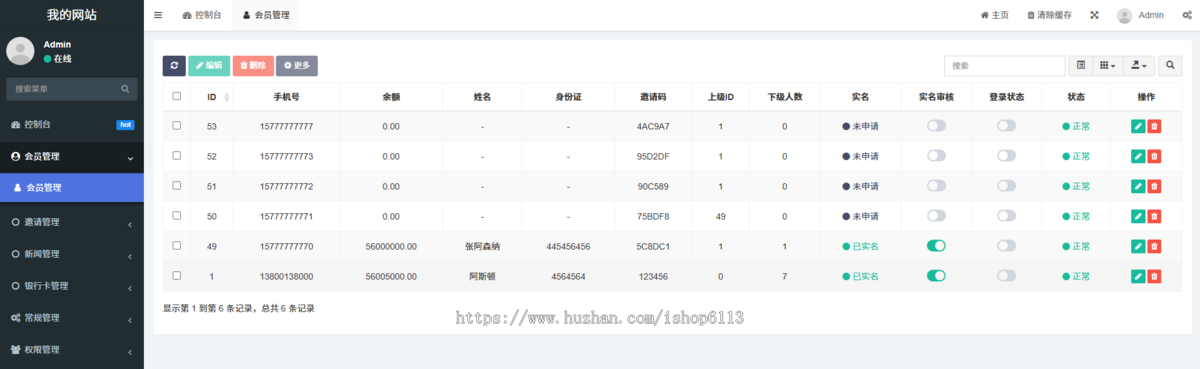The height and width of the screenshot is (369, 1200).
Task: Toggle 实名审核 switch for ID 49
Action: (936, 246)
